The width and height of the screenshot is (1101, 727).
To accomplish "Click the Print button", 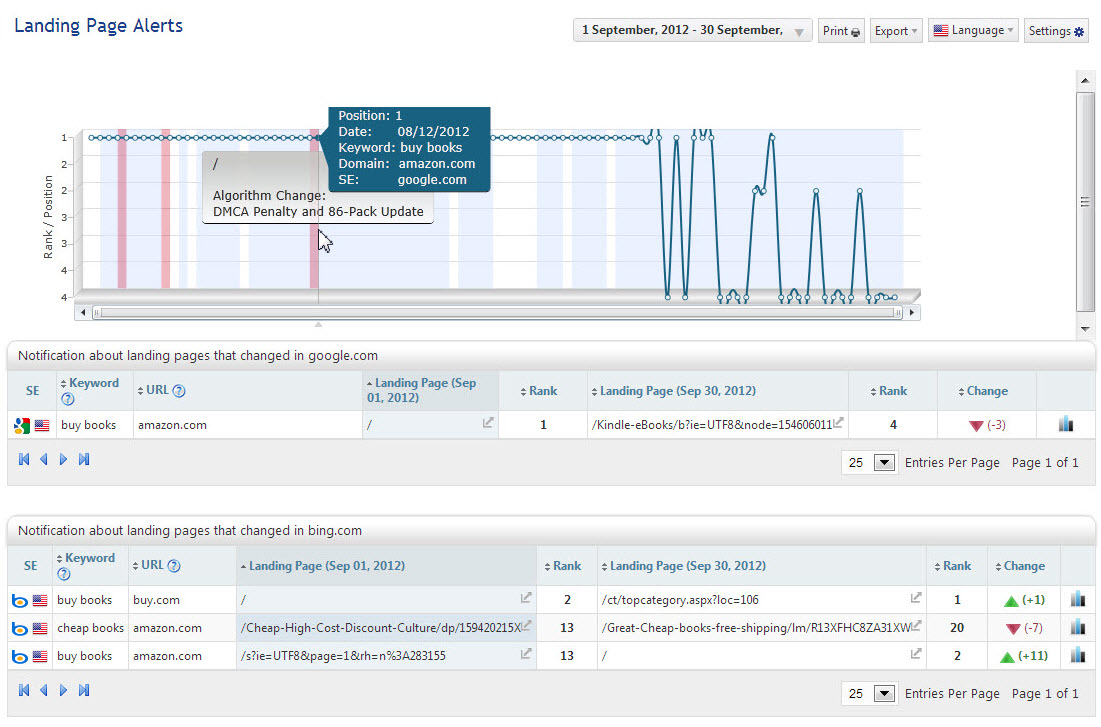I will point(841,31).
